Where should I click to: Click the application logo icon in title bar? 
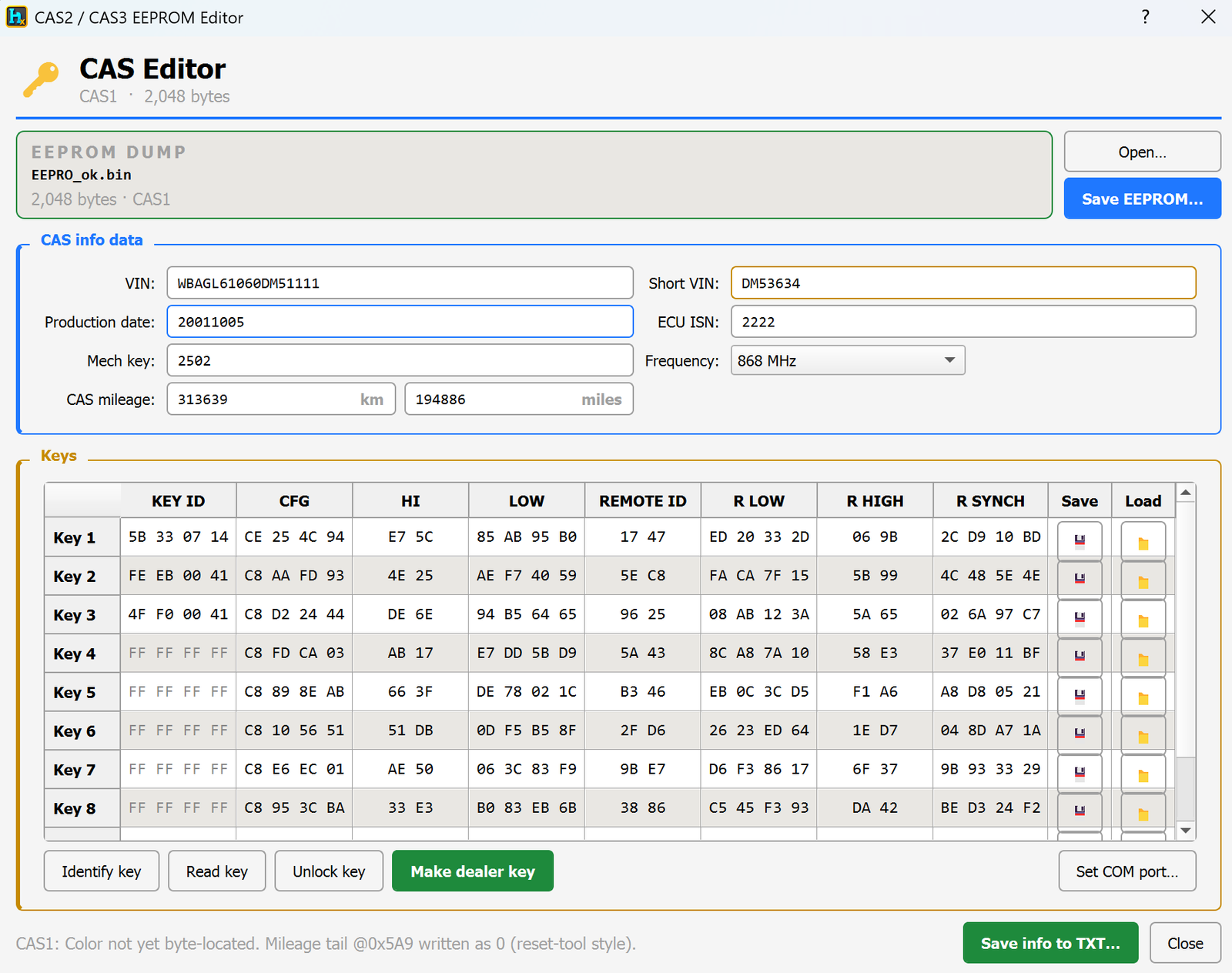[x=16, y=17]
